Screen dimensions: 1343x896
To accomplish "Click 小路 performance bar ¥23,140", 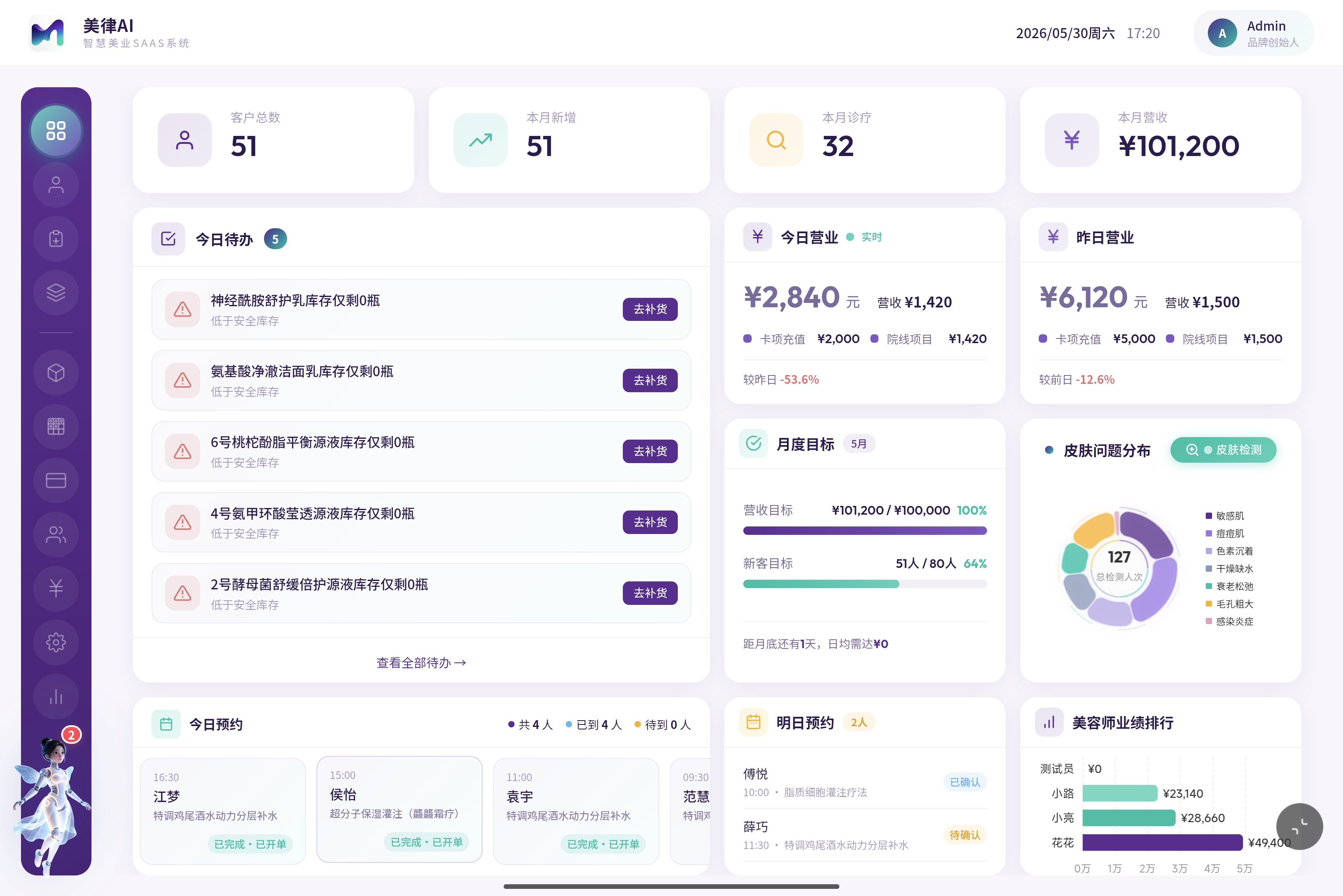I will (x=1119, y=793).
